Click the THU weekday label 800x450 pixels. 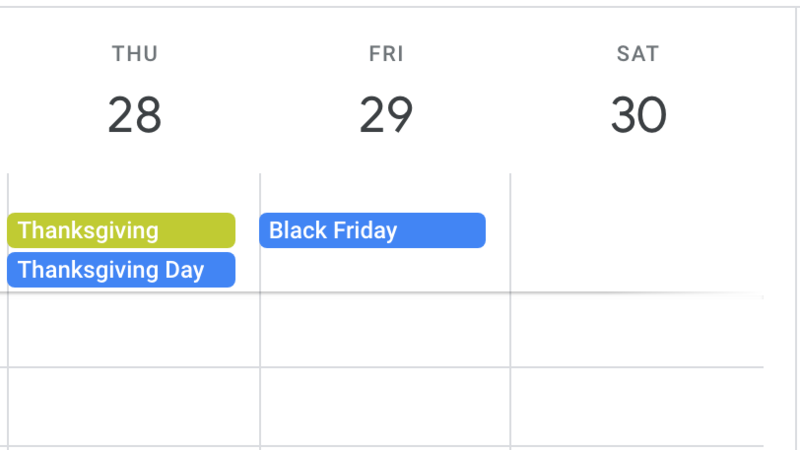click(135, 54)
